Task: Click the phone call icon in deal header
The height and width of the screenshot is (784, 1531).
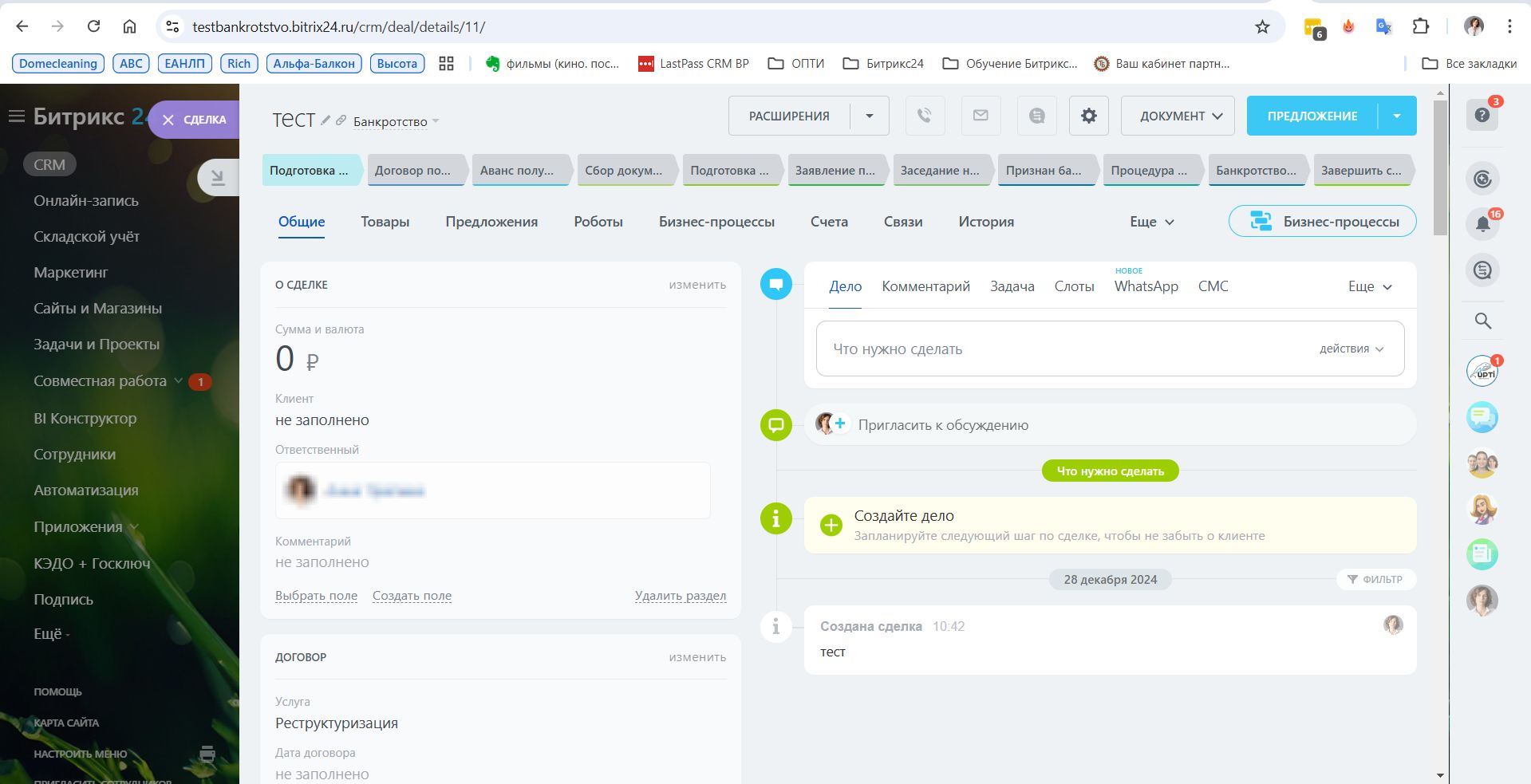Action: 925,116
